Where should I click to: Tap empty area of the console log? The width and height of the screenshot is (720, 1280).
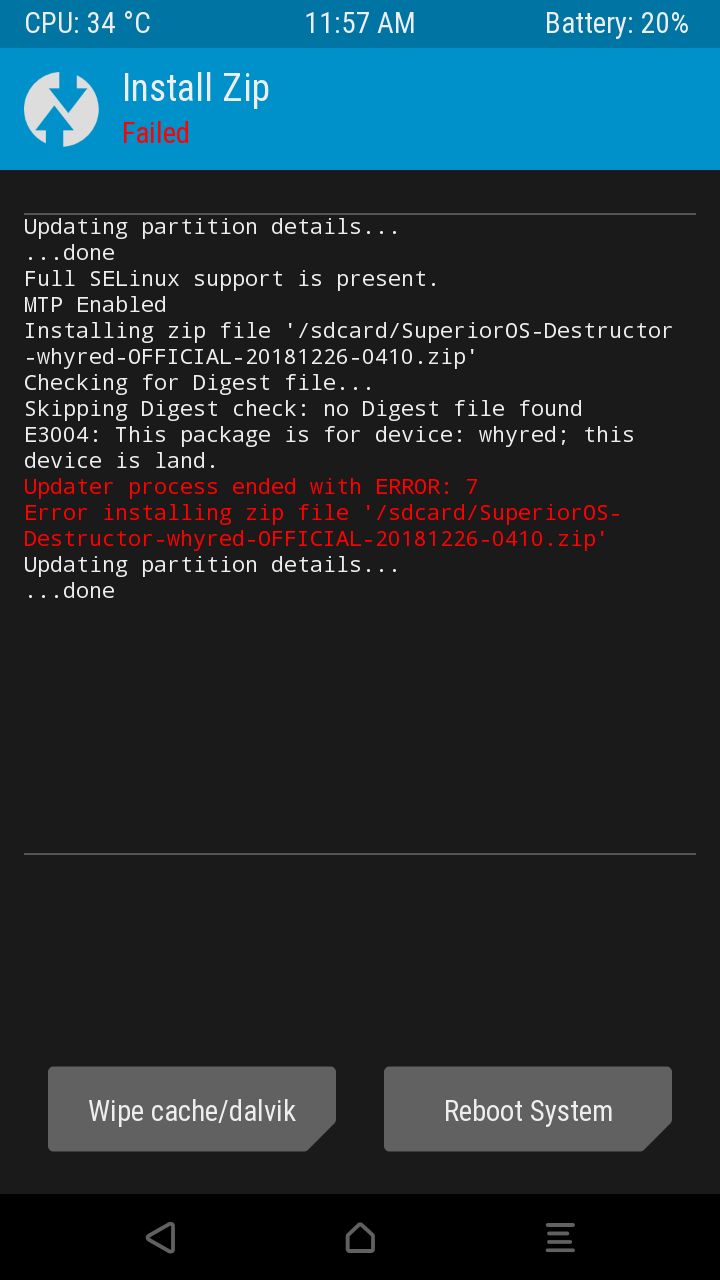[360, 730]
